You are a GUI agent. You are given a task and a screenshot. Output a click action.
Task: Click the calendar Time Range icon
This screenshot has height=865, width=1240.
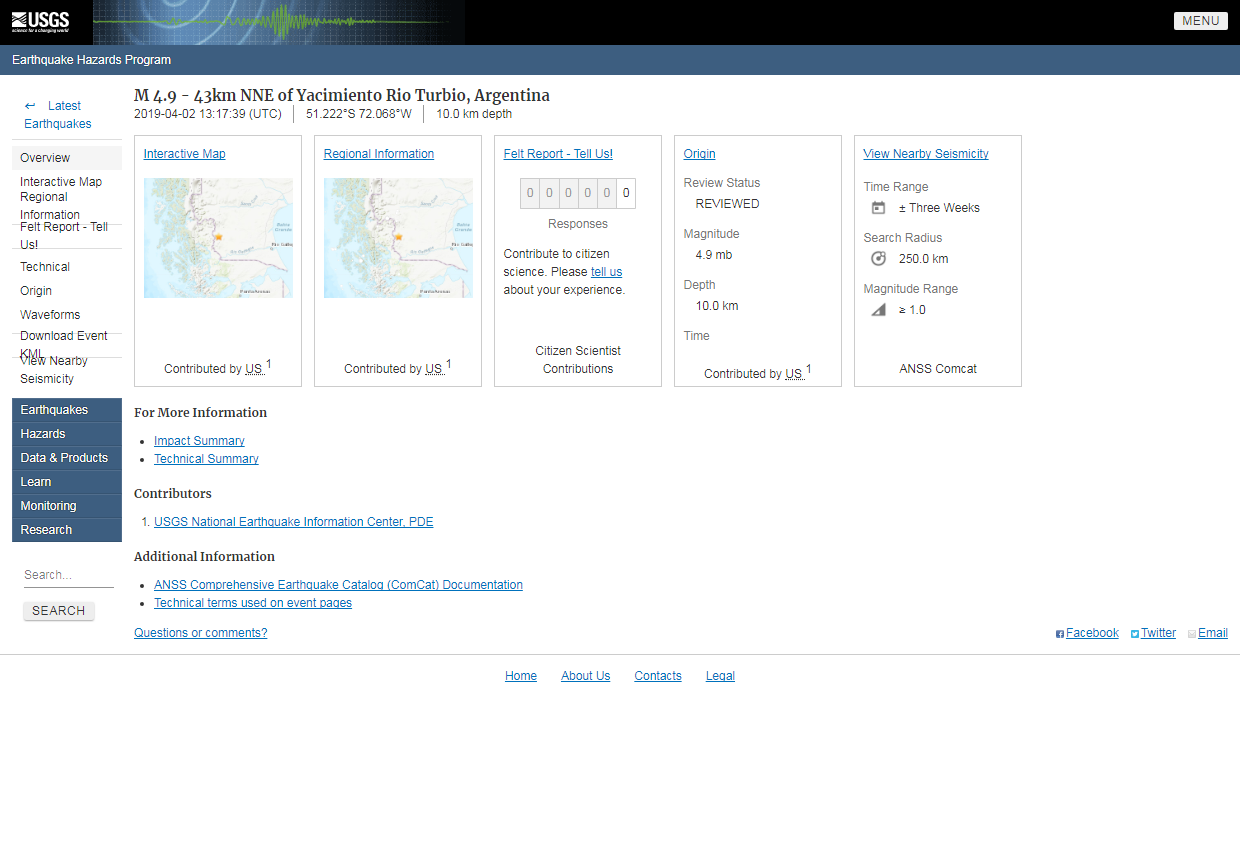click(878, 208)
